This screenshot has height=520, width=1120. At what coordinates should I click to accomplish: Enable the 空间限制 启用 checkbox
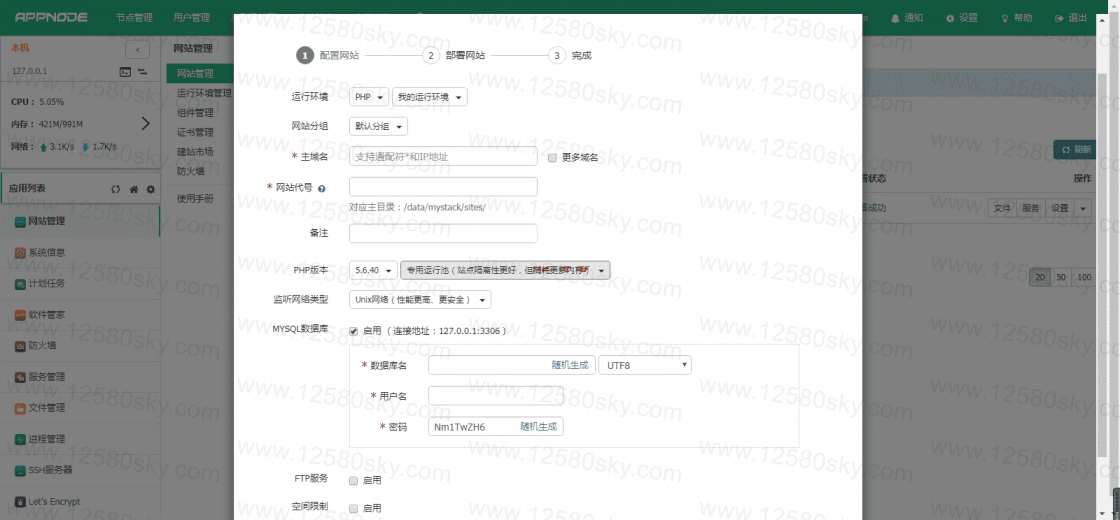click(x=354, y=508)
